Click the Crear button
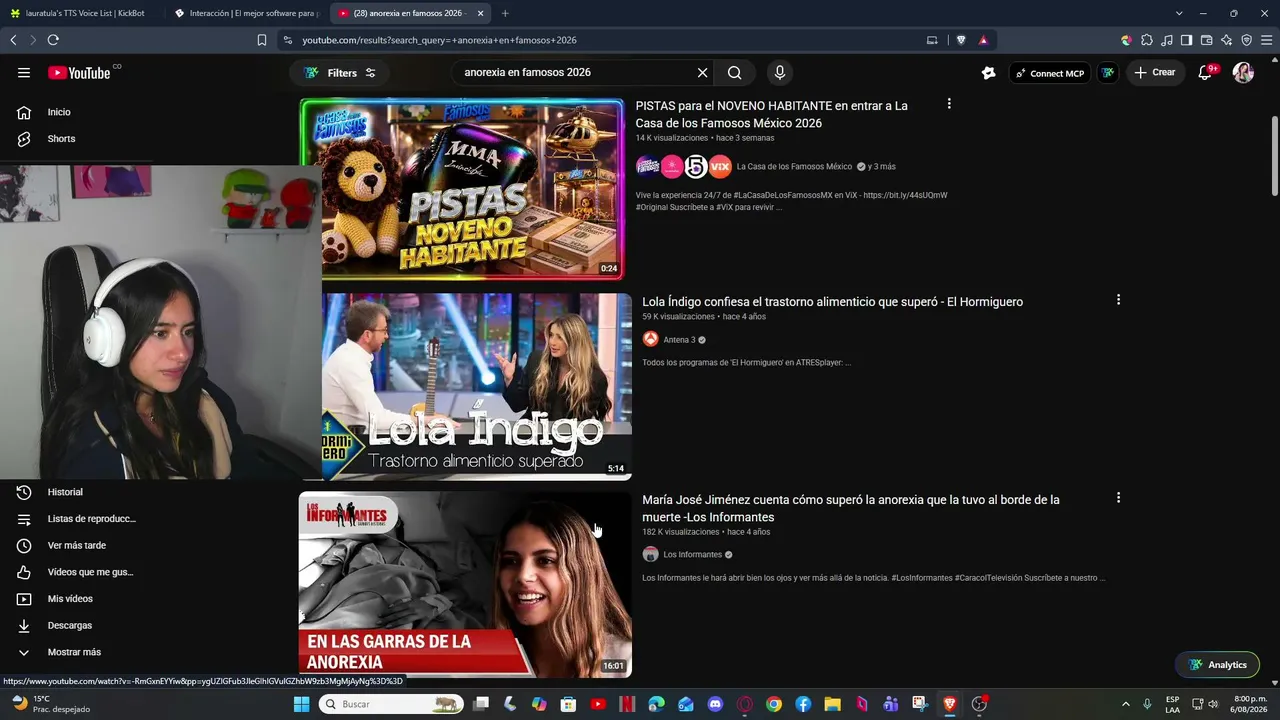The width and height of the screenshot is (1280, 720). [x=1155, y=72]
